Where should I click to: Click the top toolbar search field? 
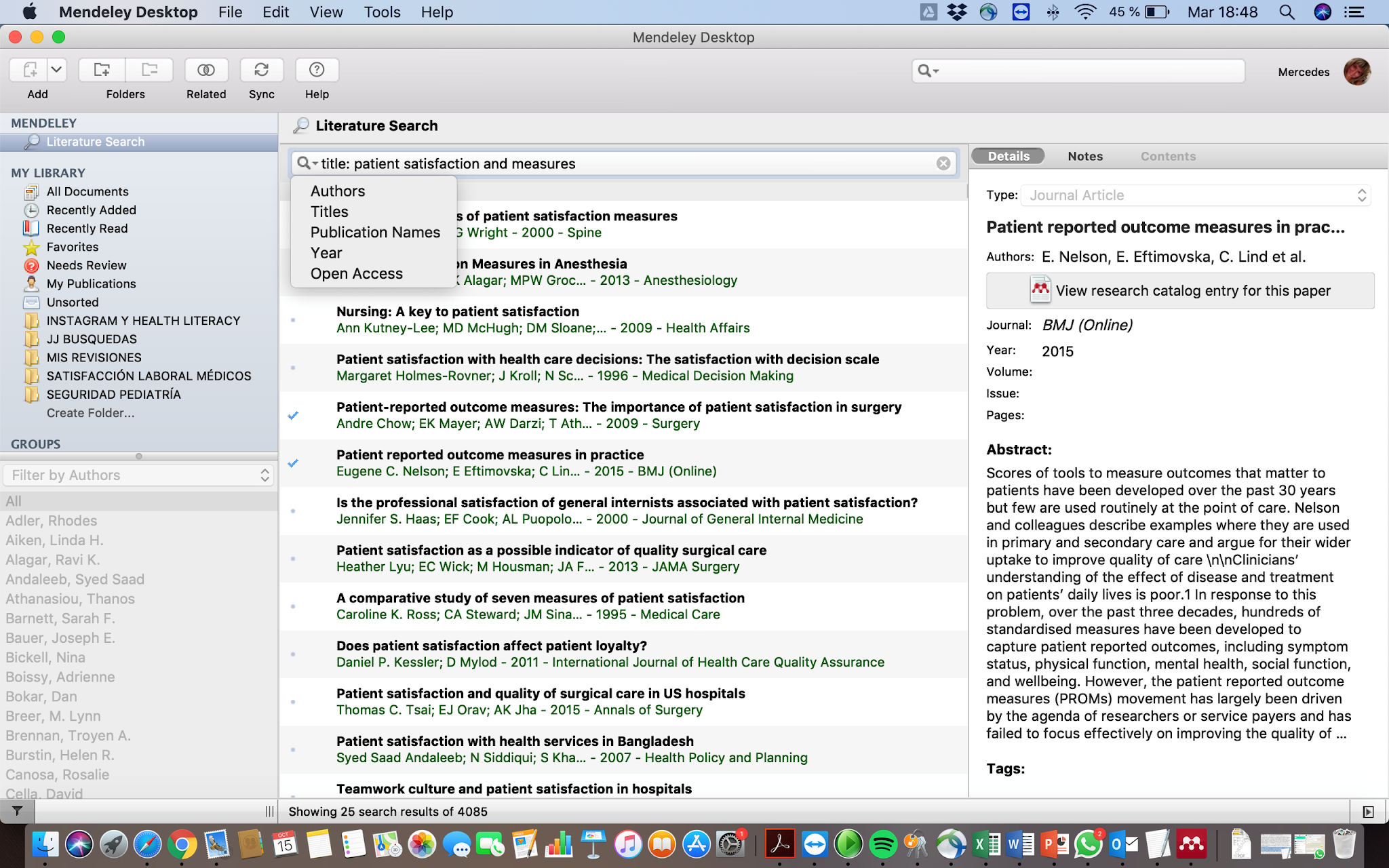tap(1085, 71)
